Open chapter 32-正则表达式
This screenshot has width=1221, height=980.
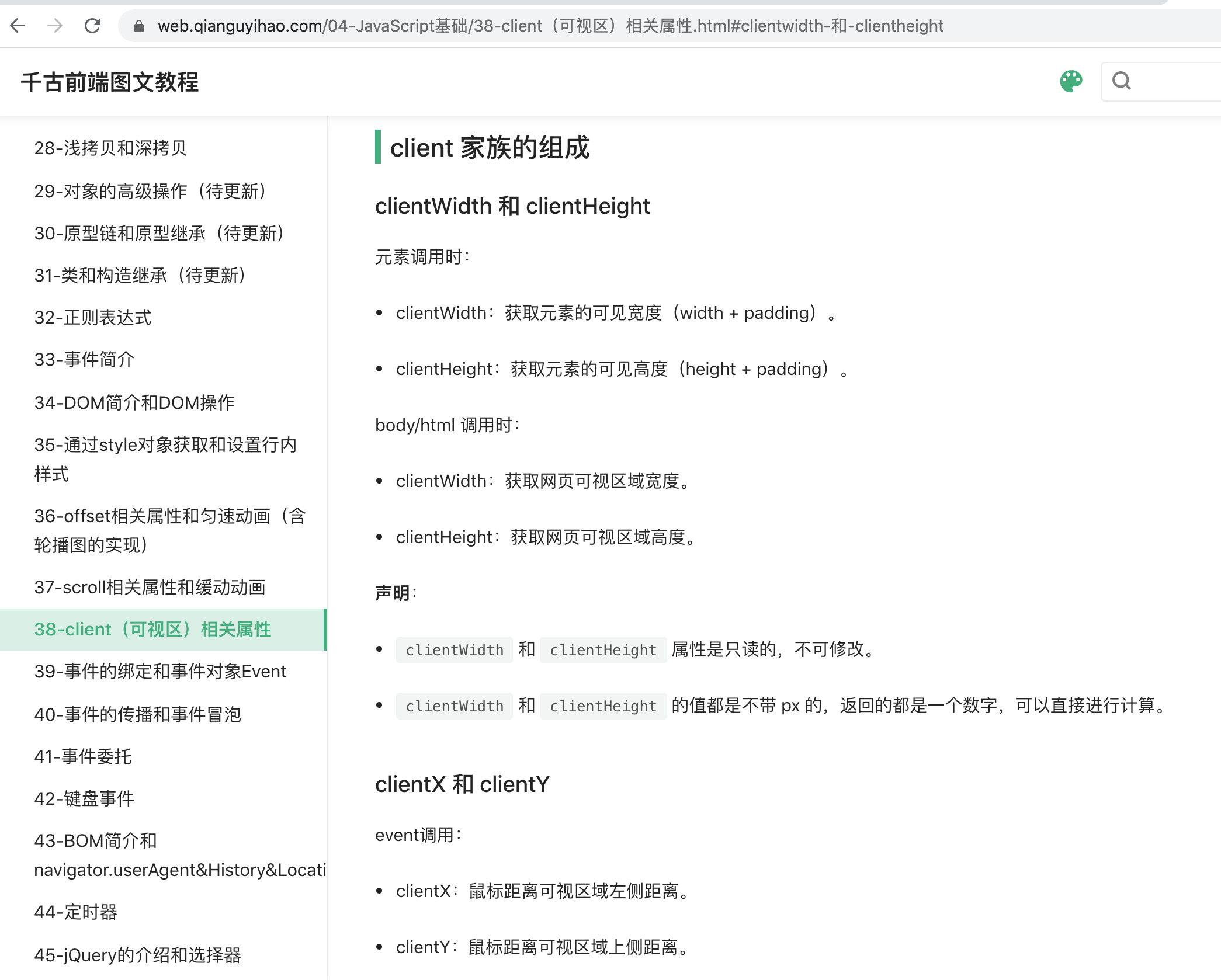pyautogui.click(x=92, y=318)
